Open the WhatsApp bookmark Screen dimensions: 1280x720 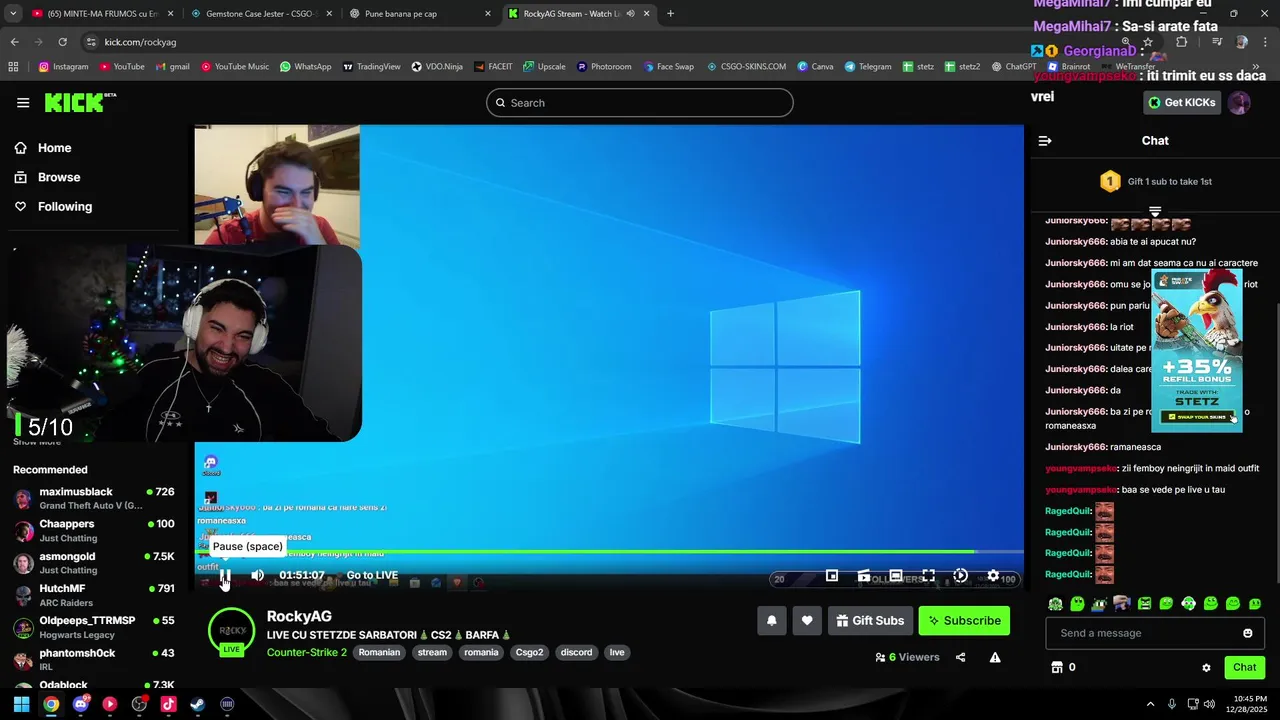pos(305,67)
